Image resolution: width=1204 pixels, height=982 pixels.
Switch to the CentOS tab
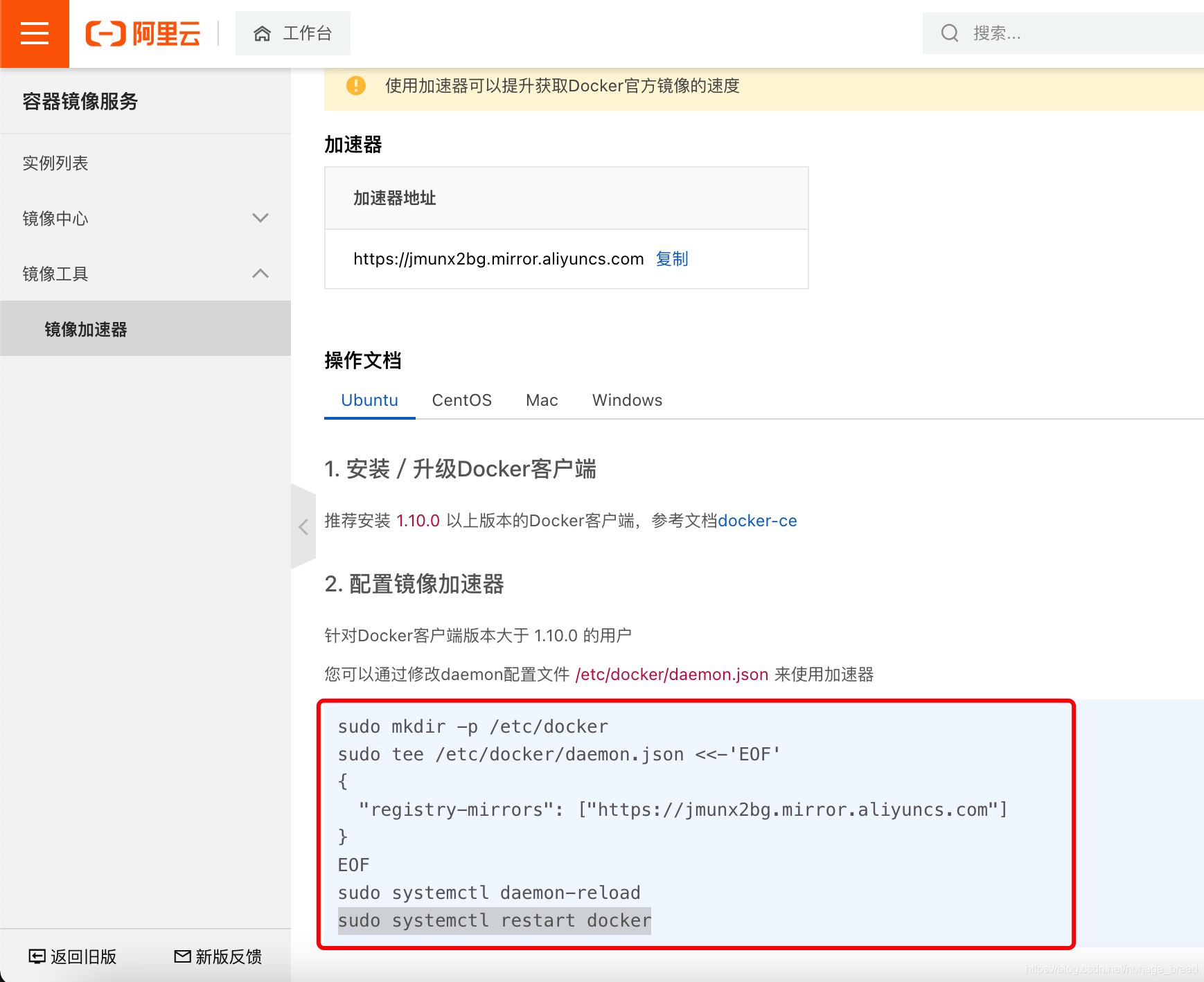coord(462,400)
